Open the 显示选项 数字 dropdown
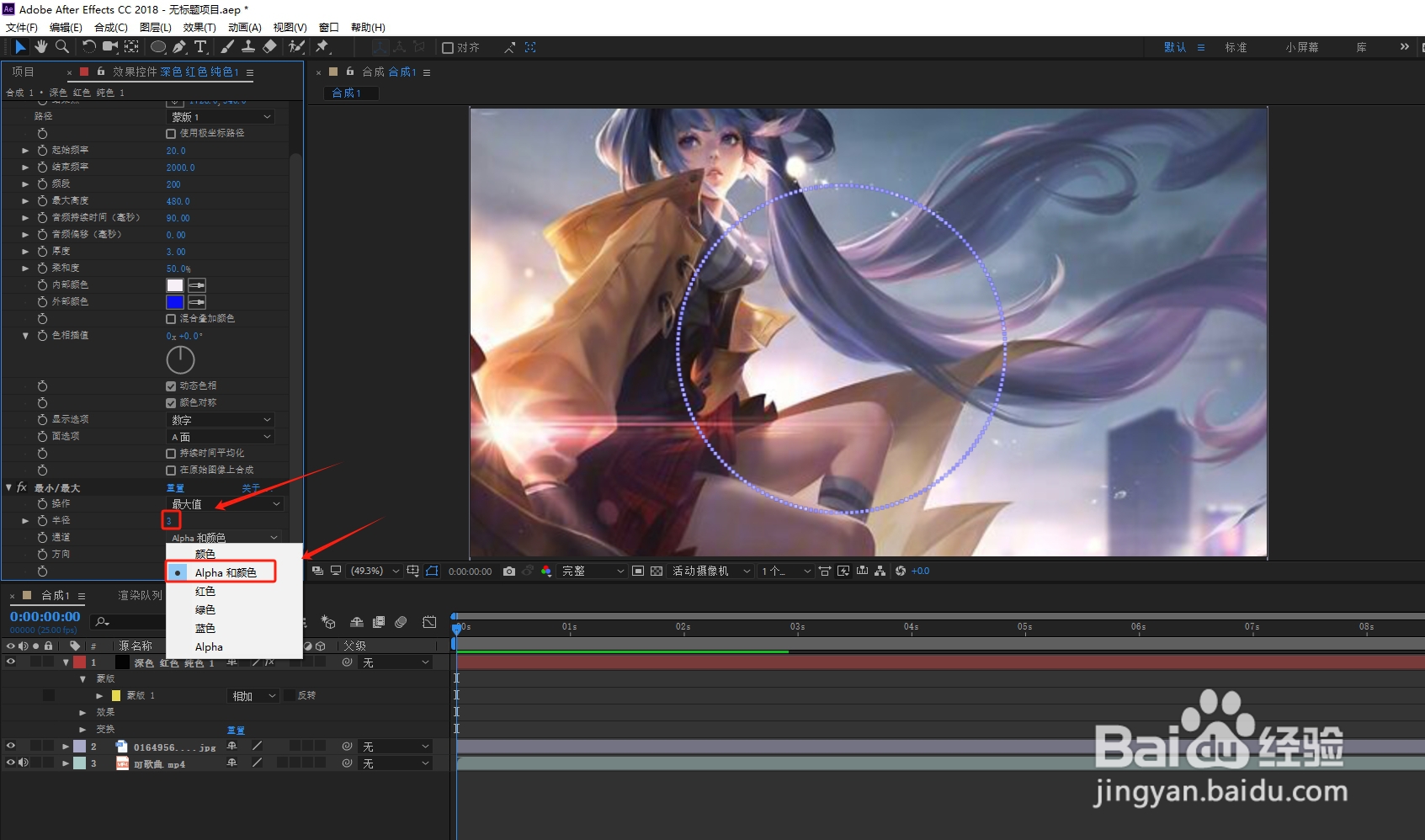Viewport: 1425px width, 840px height. click(x=221, y=420)
